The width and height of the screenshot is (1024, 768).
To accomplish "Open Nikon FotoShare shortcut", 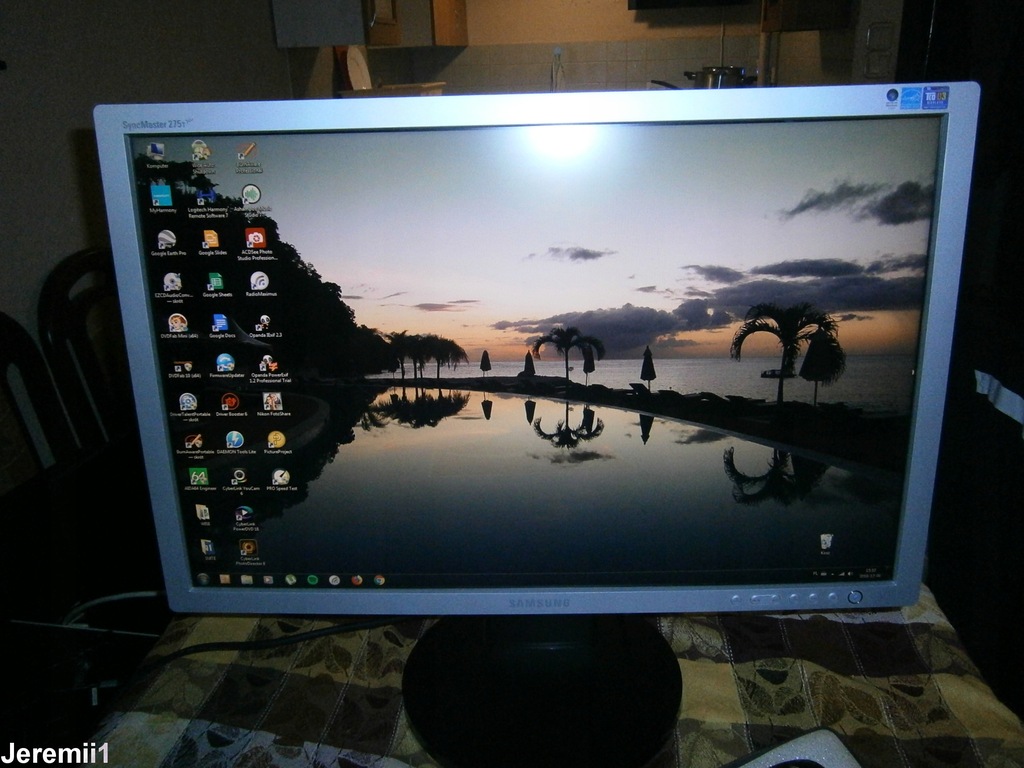I will coord(273,402).
